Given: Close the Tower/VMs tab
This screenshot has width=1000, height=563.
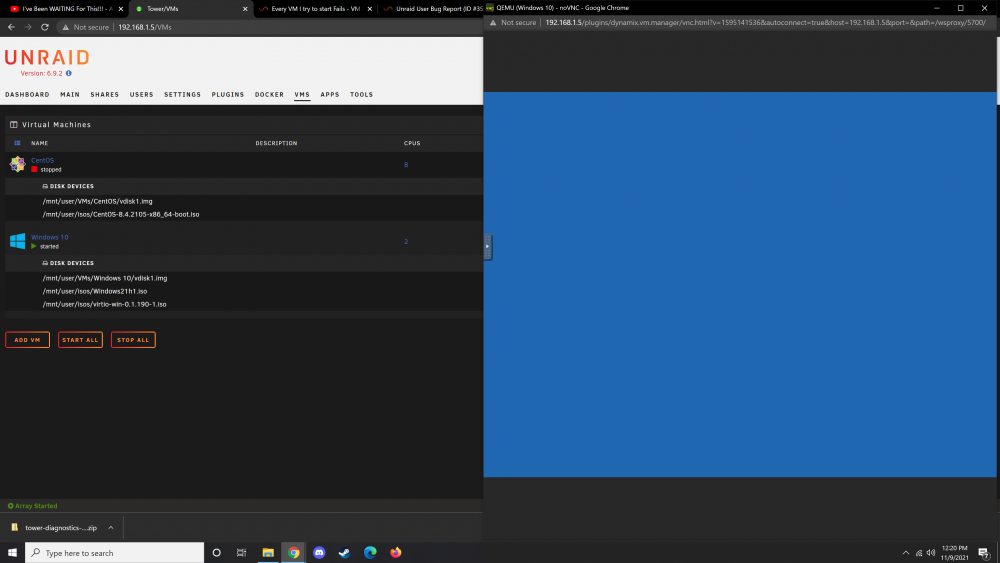Looking at the screenshot, I should tap(245, 9).
